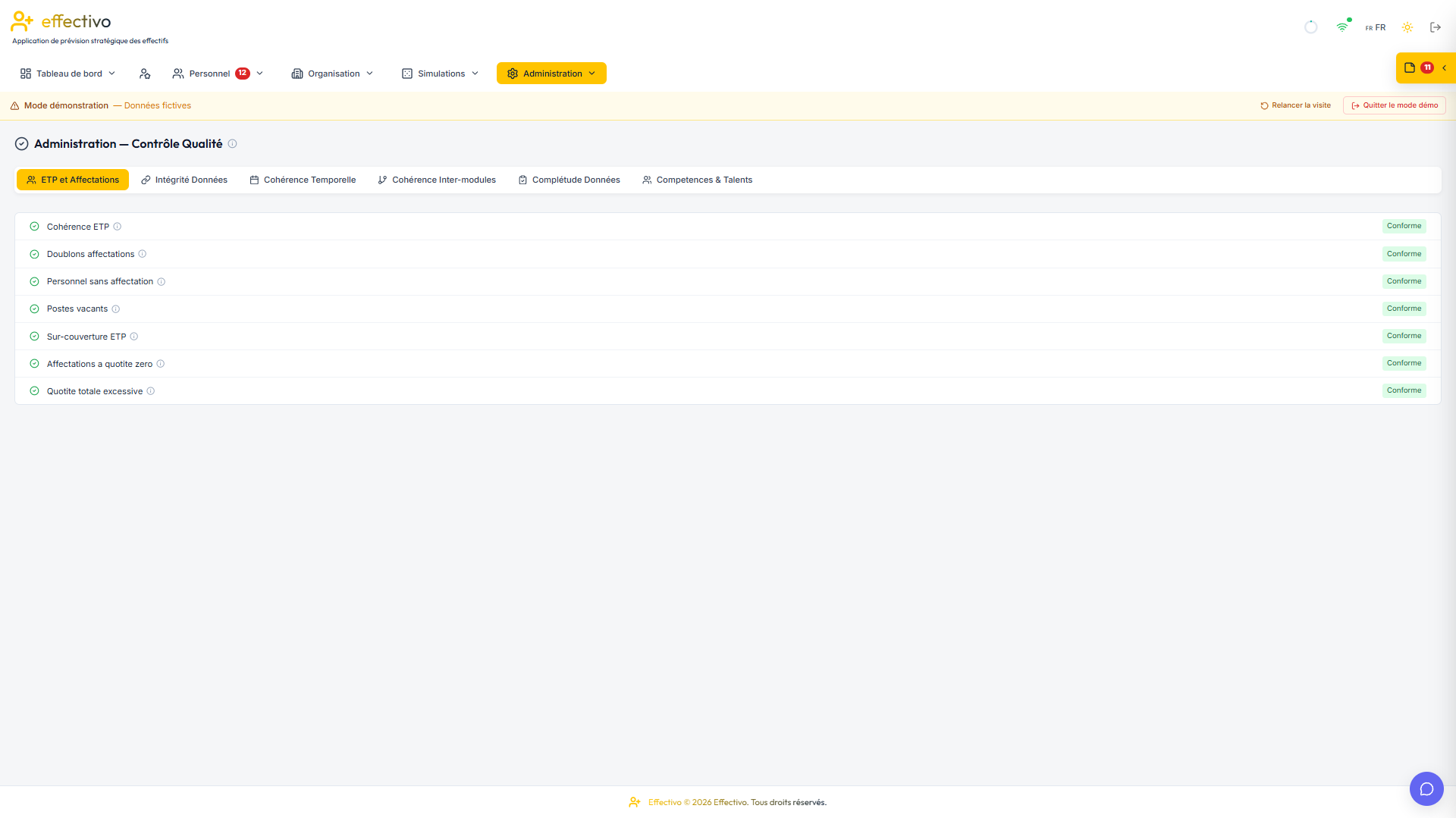Expand the Personnel dropdown menu
This screenshot has height=818, width=1456.
click(x=218, y=74)
